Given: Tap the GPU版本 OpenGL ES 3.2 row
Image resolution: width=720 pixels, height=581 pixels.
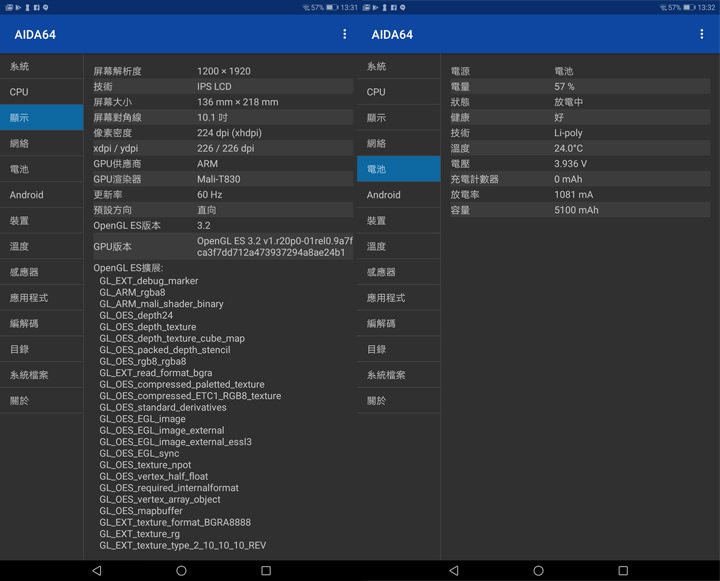Looking at the screenshot, I should (x=222, y=246).
